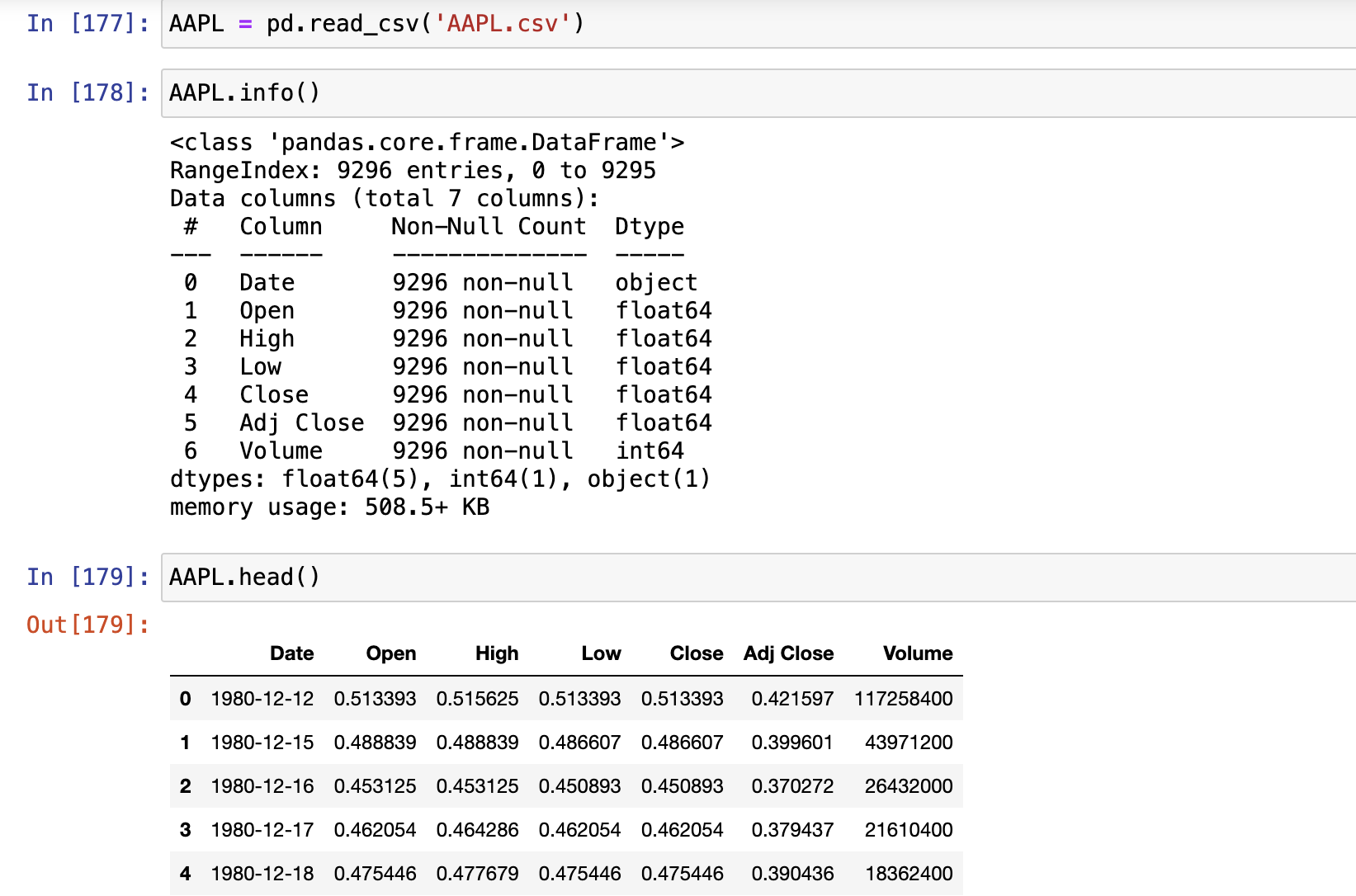1356x896 pixels.
Task: Select date cell 1980-12-15
Action: 262,743
